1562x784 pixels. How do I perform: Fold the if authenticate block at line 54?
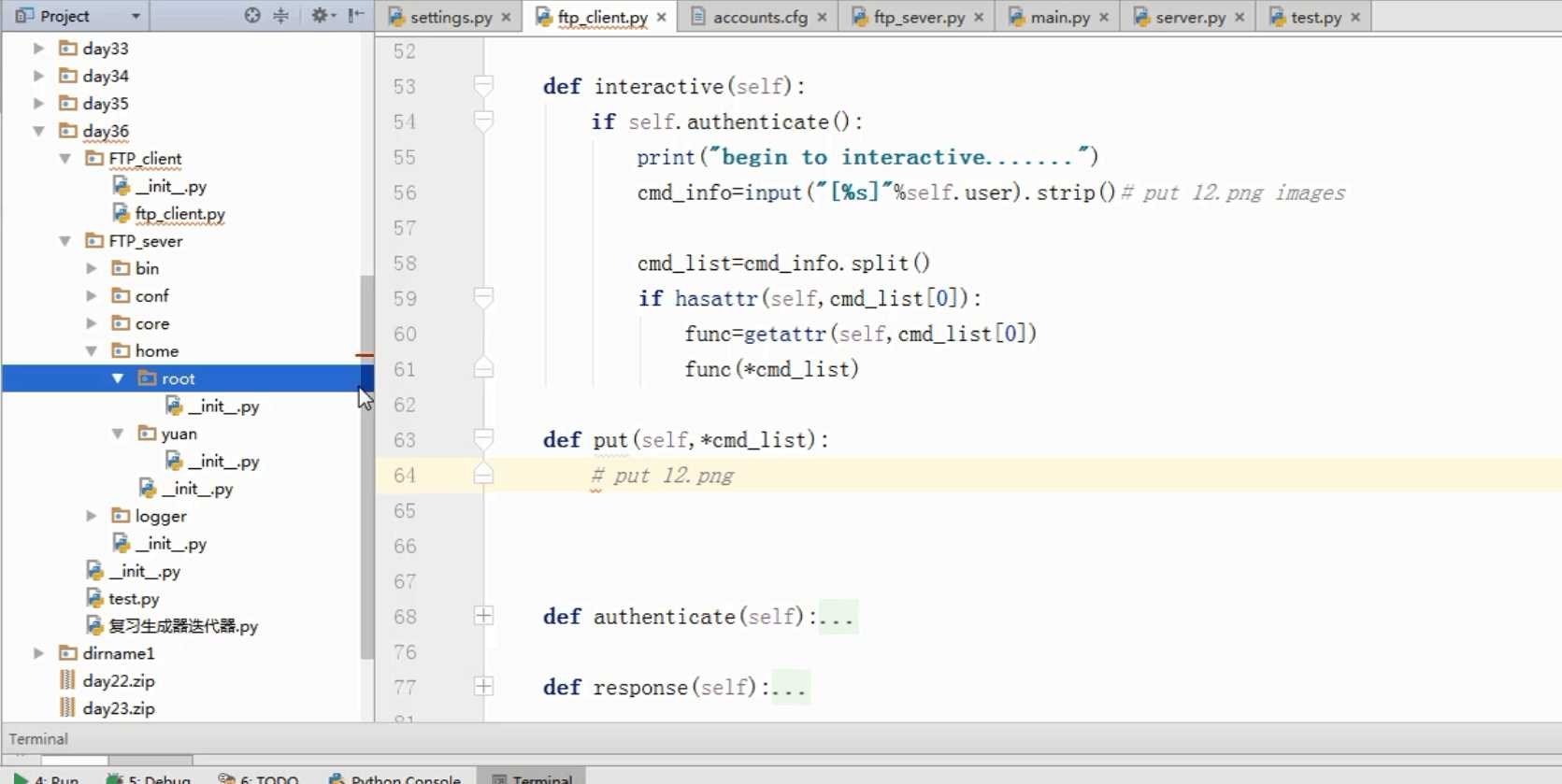483,121
